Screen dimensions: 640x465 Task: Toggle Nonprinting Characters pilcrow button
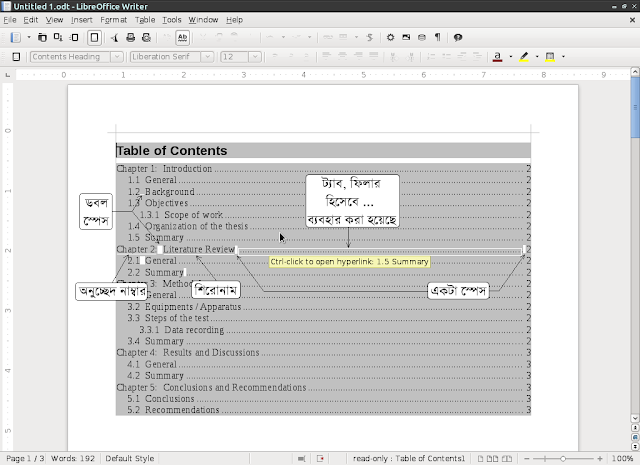point(438,38)
